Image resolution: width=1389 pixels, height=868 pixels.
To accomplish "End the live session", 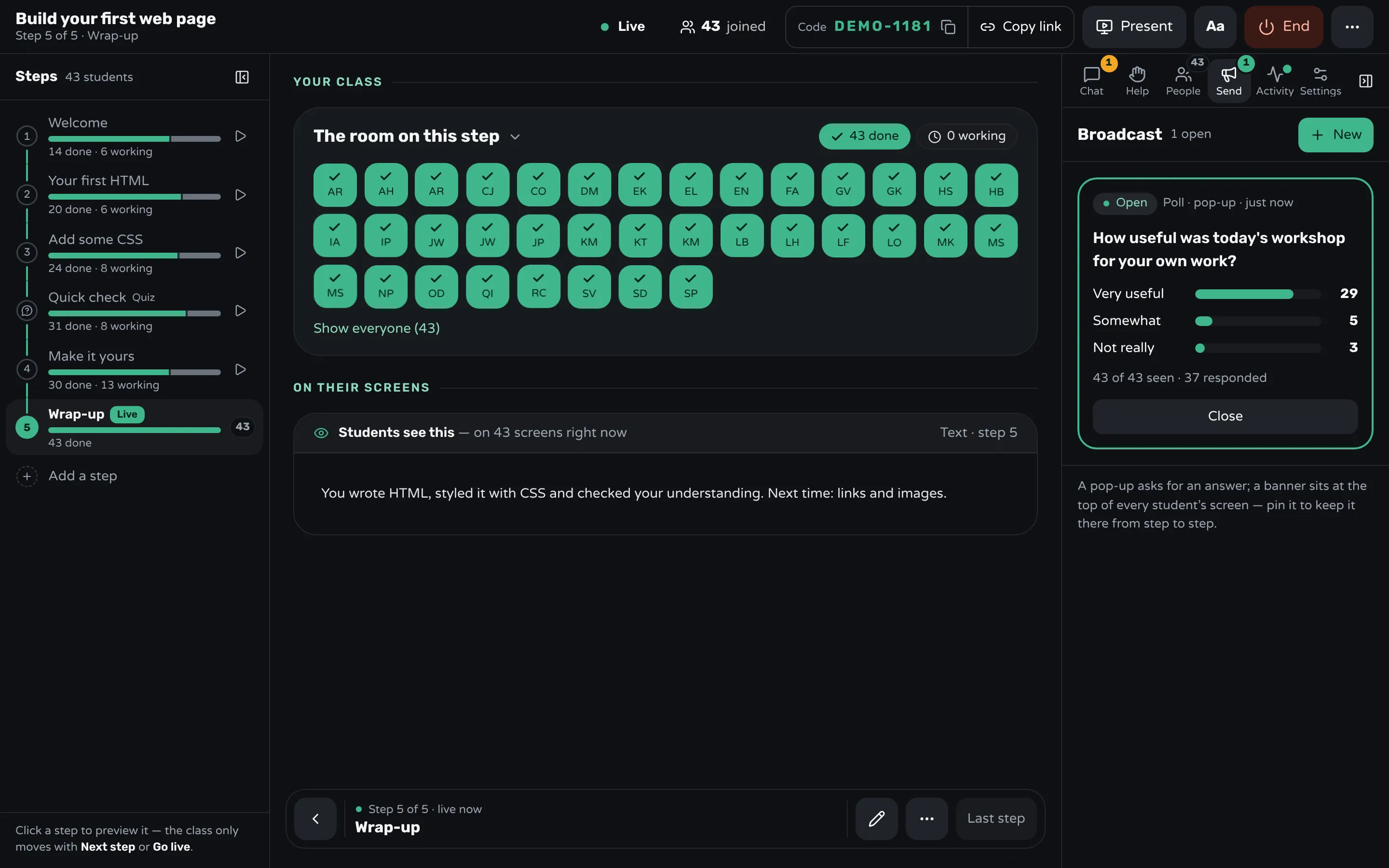I will tap(1283, 27).
